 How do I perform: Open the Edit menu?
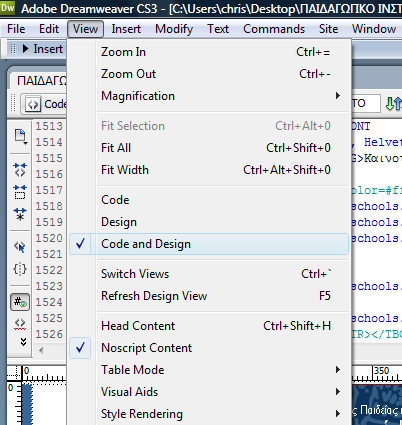point(49,29)
